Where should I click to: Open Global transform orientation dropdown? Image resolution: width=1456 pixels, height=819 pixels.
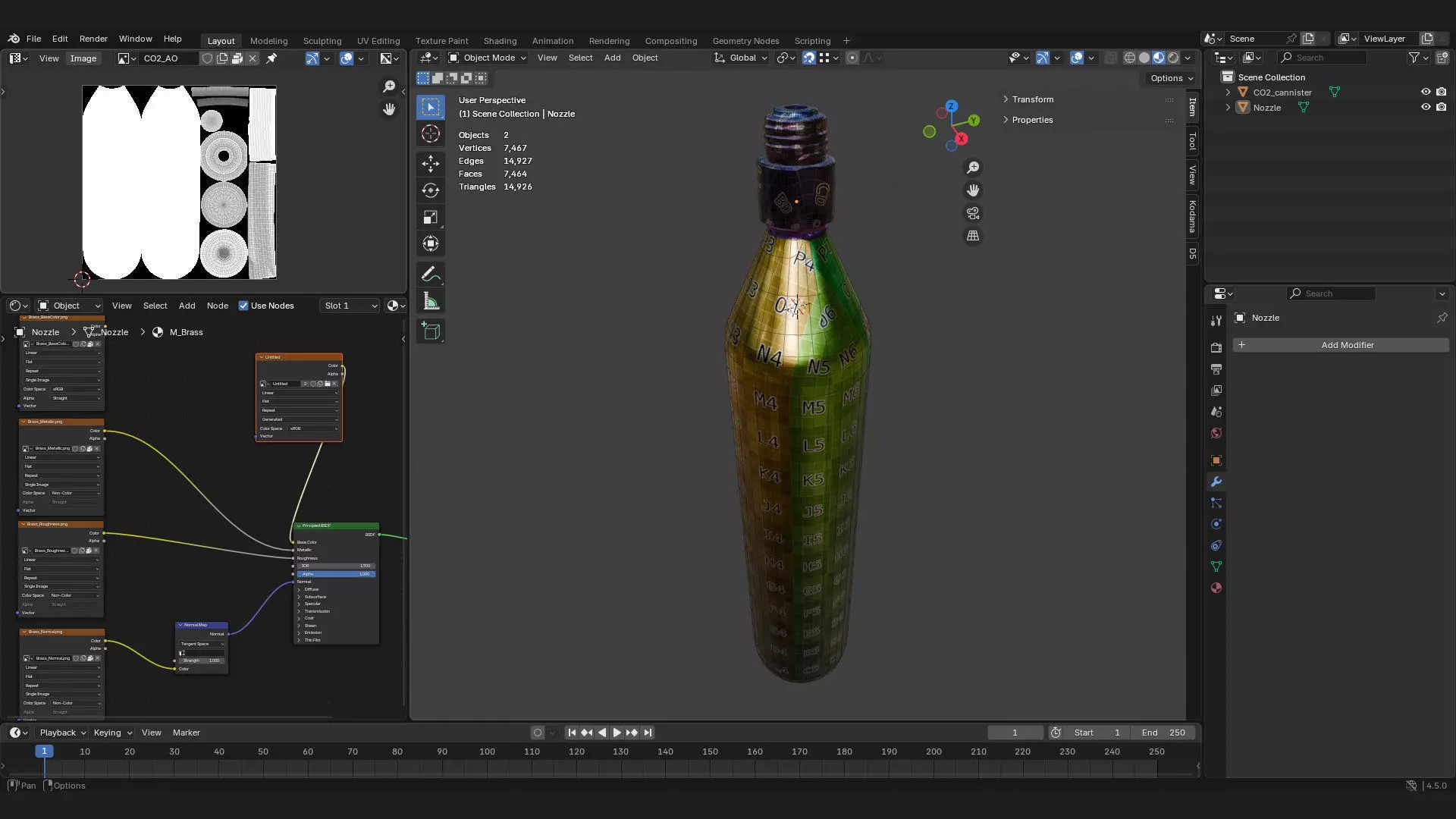741,58
